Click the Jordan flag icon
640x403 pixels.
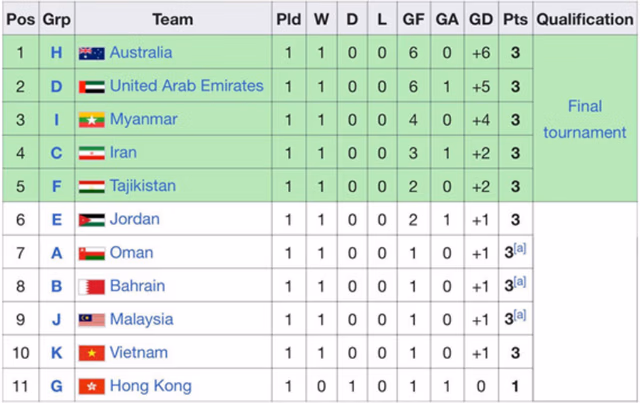(x=92, y=220)
